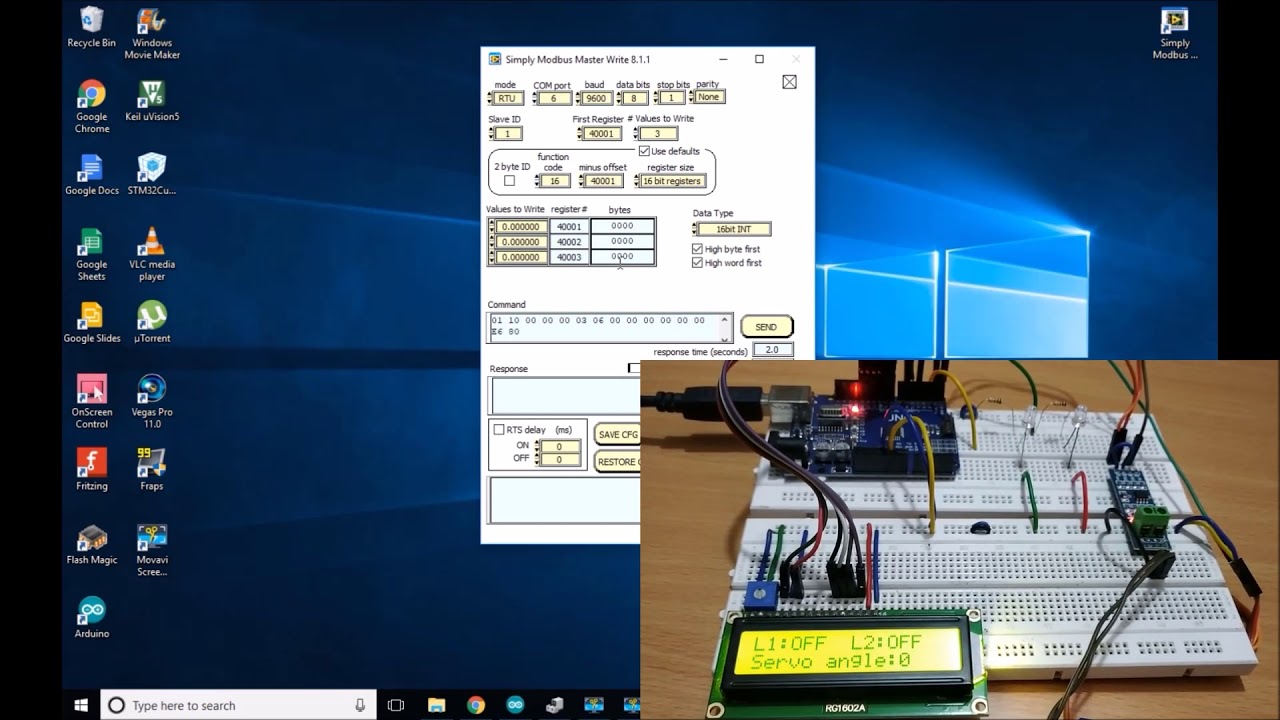The image size is (1280, 720).
Task: Open Arduino desktop icon
Action: point(91,618)
